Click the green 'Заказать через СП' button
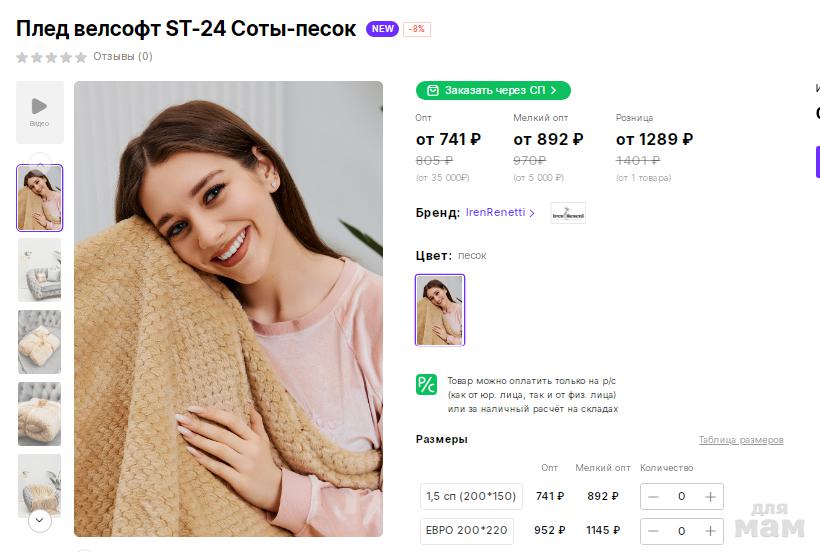The image size is (820, 552). pyautogui.click(x=493, y=90)
